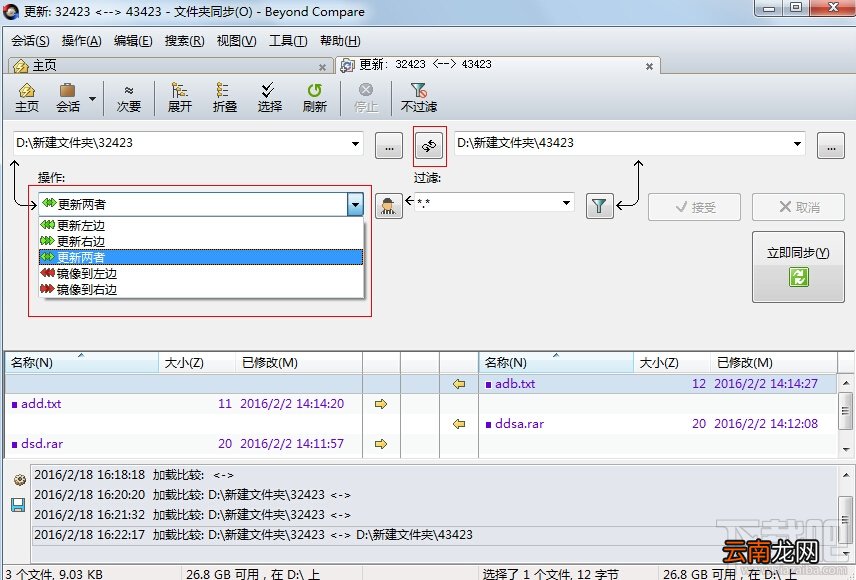Open the 搜索 menu
The image size is (856, 580).
(x=185, y=41)
